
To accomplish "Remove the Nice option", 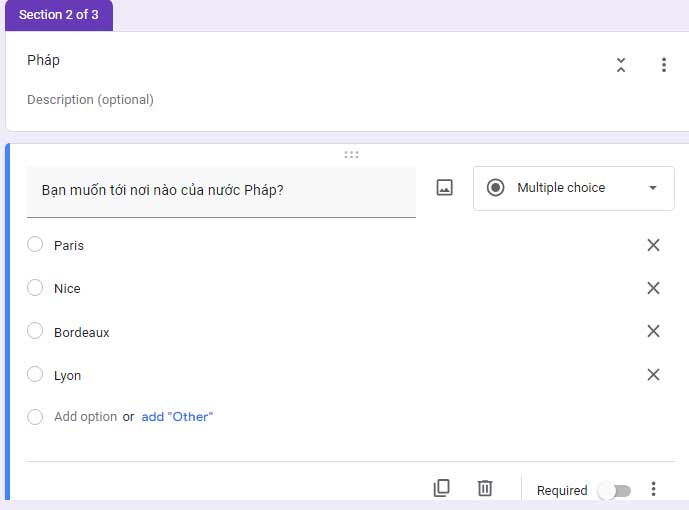I will 653,288.
